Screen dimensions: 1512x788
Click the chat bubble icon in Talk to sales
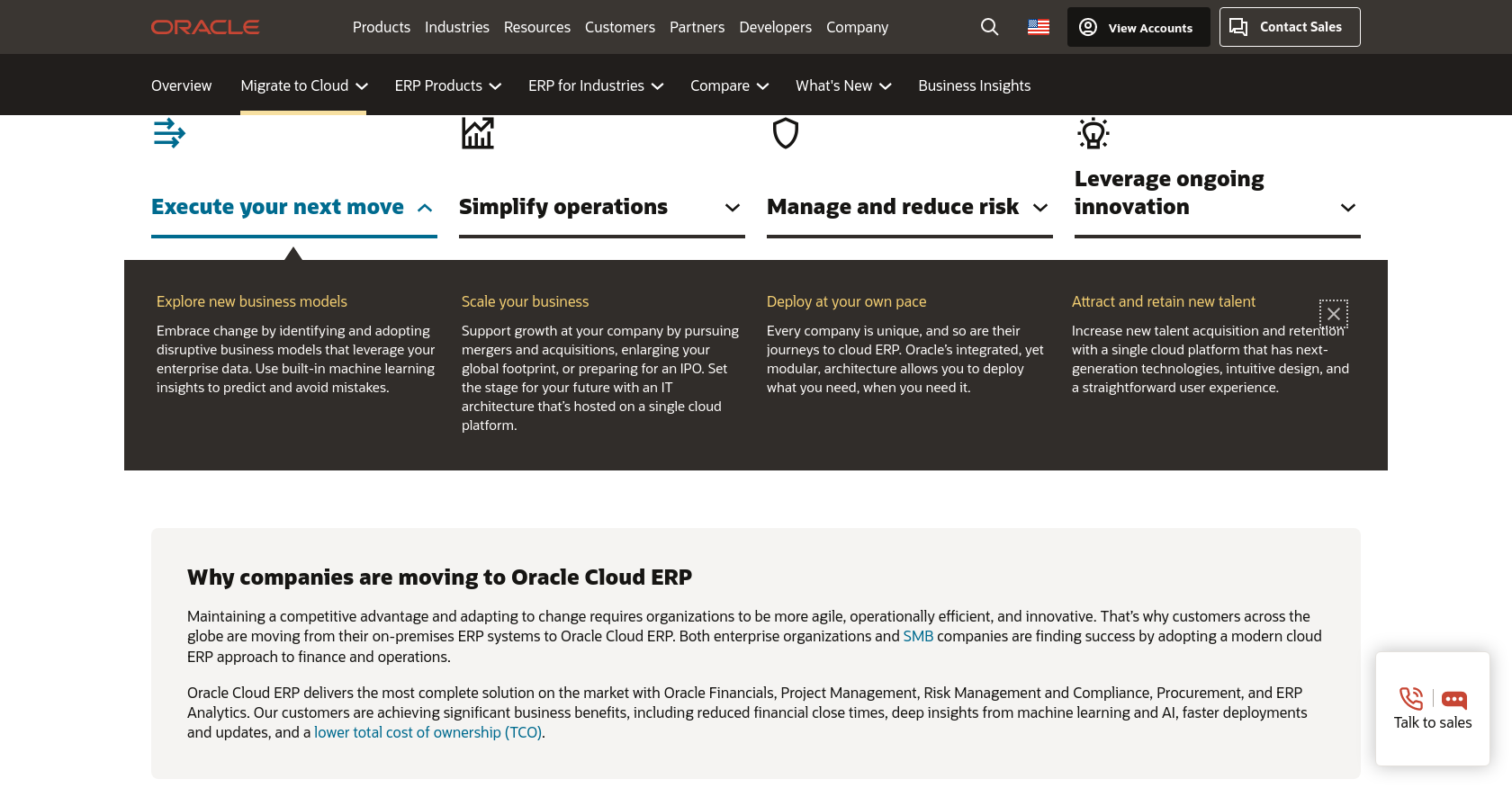pos(1454,700)
